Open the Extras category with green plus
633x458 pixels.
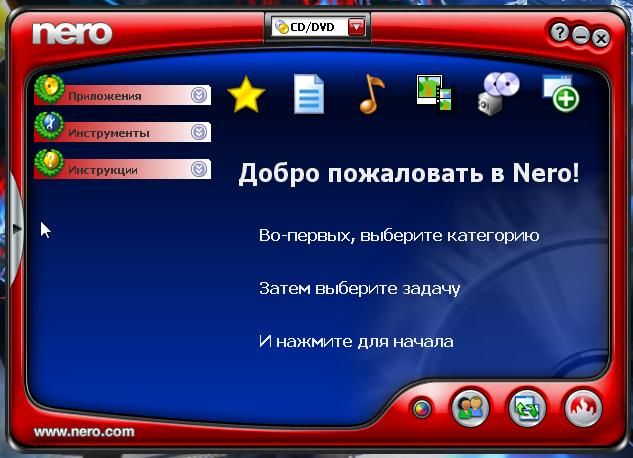pyautogui.click(x=560, y=93)
